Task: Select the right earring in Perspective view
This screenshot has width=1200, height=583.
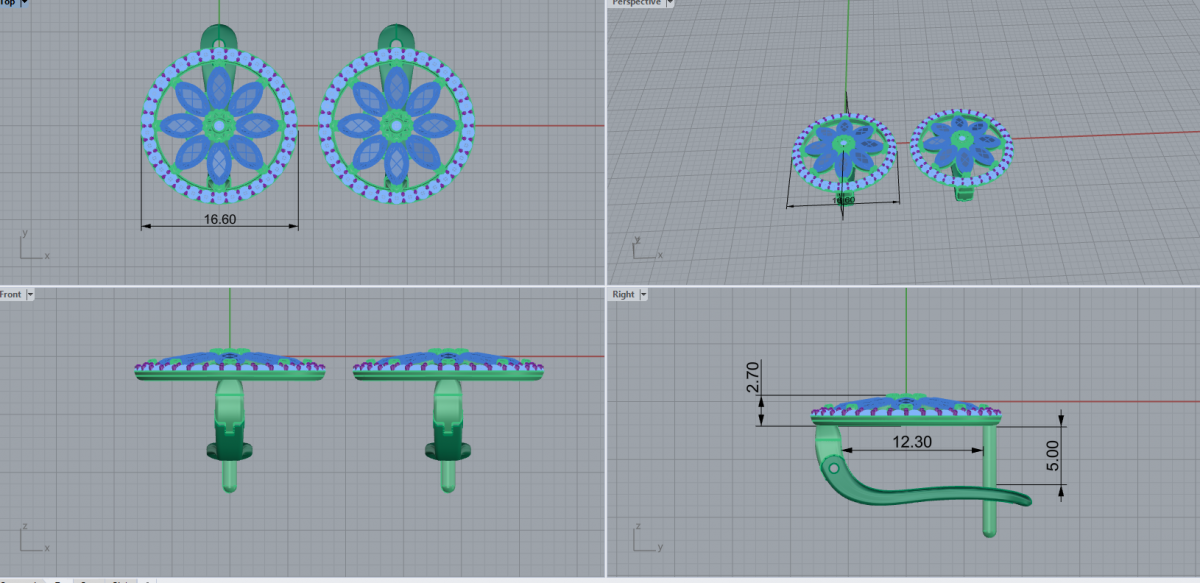Action: [961, 148]
